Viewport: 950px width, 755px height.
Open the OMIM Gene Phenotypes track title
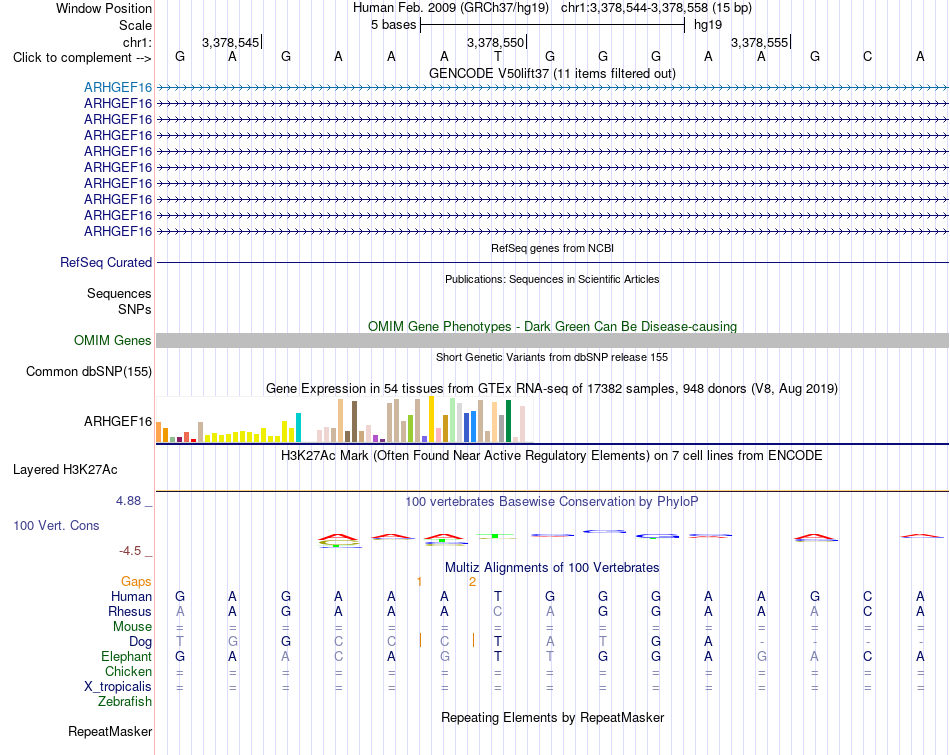point(552,327)
